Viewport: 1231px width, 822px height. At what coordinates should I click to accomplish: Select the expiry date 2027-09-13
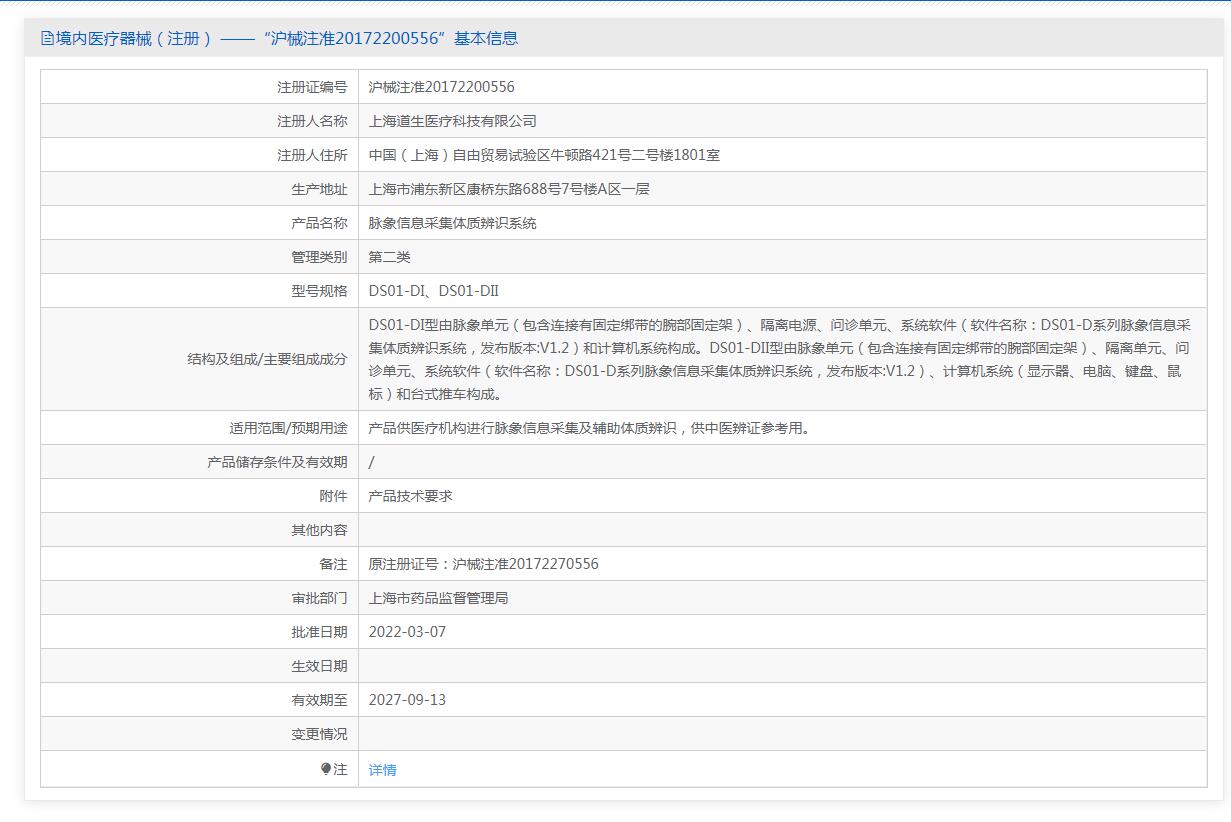click(x=407, y=700)
